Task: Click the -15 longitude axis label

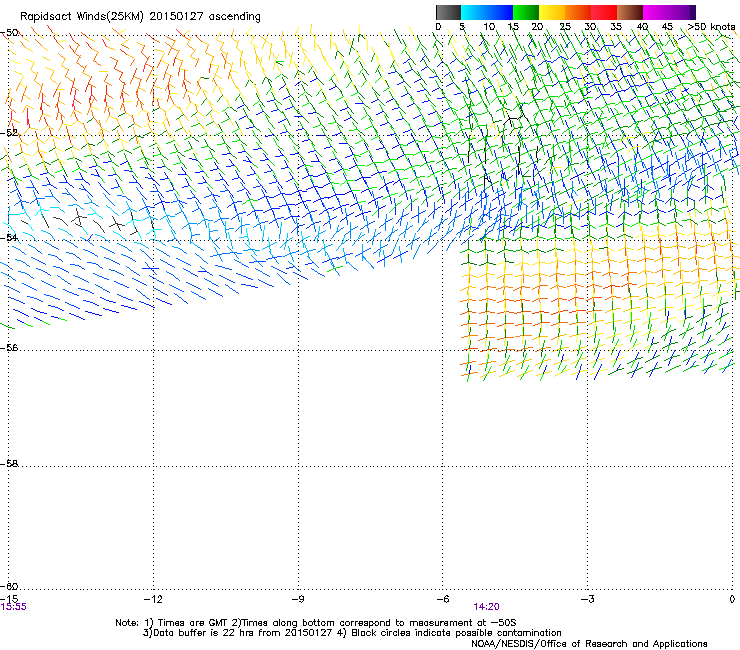Action: click(x=8, y=599)
